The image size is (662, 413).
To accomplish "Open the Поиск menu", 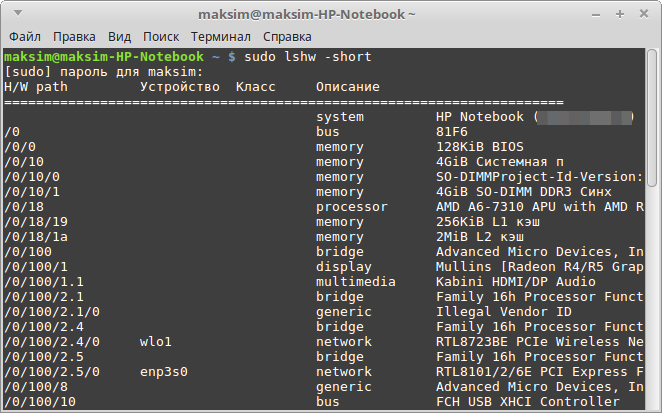I will tap(160, 36).
